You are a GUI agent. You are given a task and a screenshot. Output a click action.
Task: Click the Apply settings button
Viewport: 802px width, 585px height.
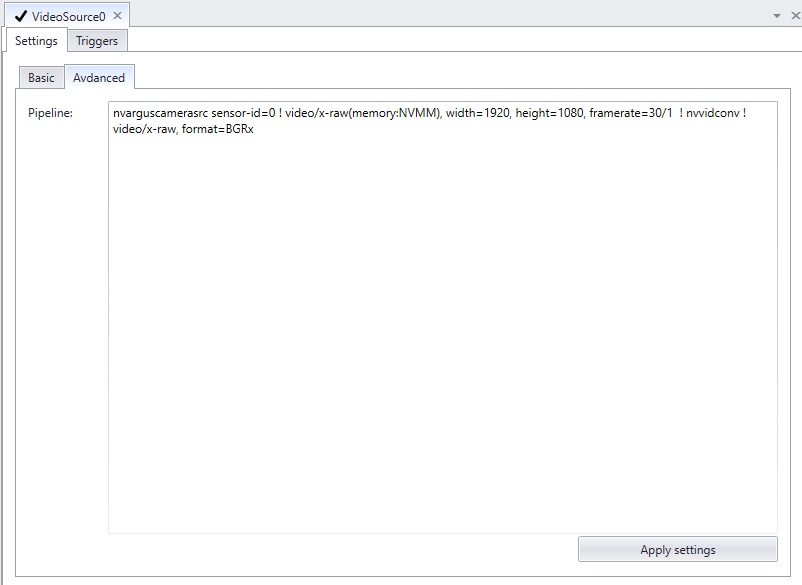point(678,550)
